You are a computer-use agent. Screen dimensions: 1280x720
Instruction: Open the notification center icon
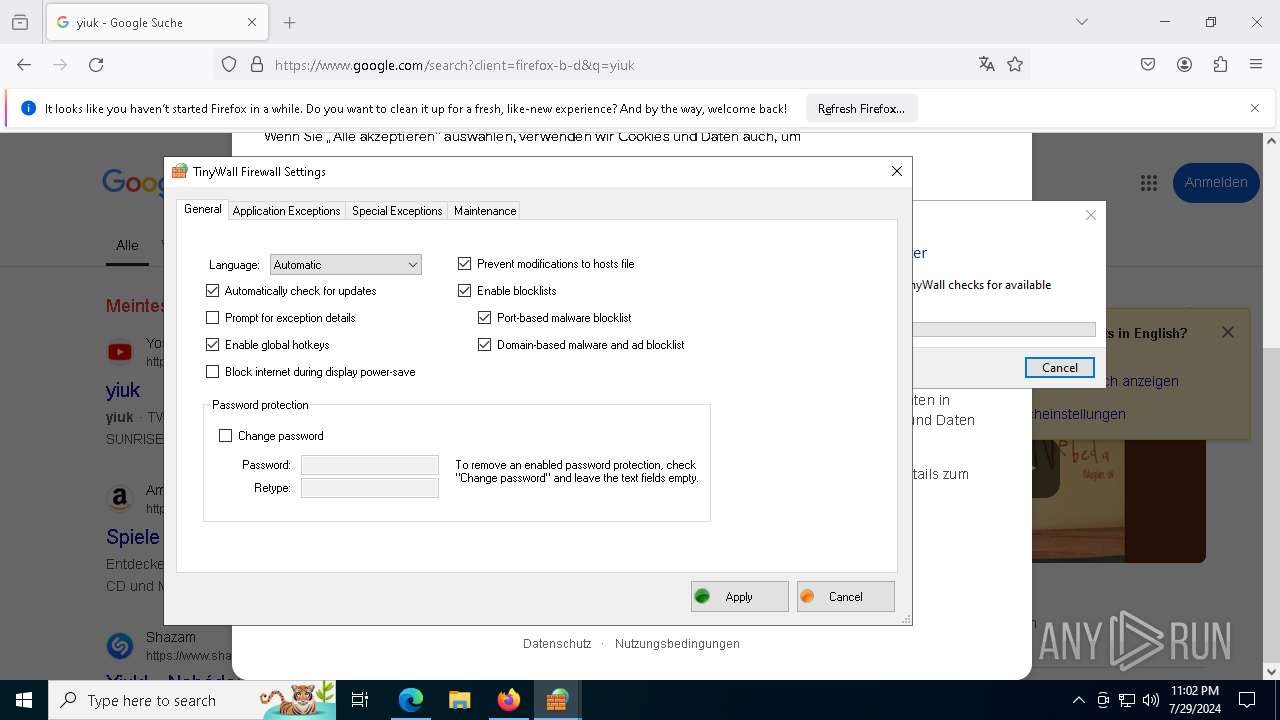click(x=1247, y=700)
